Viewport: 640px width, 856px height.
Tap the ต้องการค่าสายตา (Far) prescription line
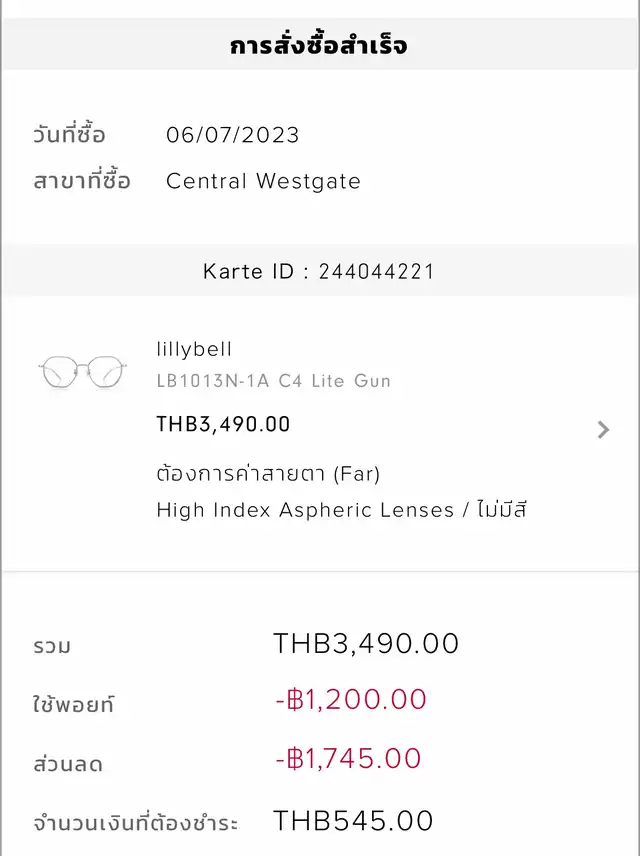pos(268,473)
